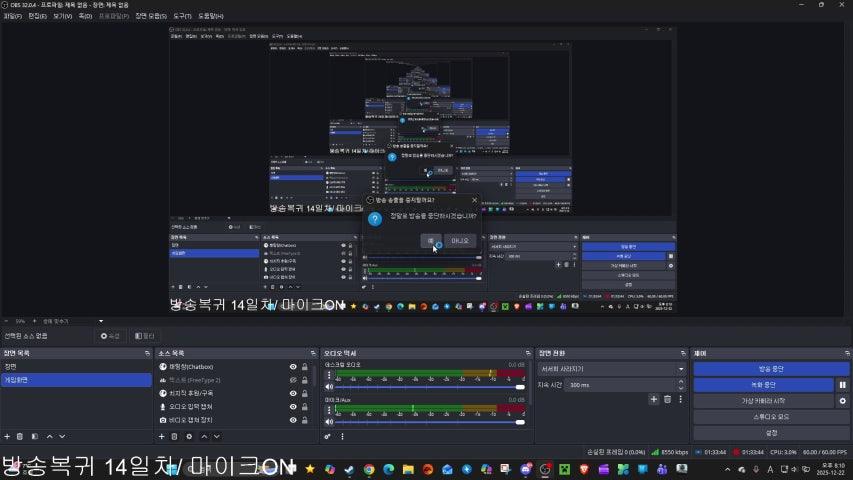Add a new scene with the plus icon
Viewport: 853px width, 480px height.
click(7, 436)
